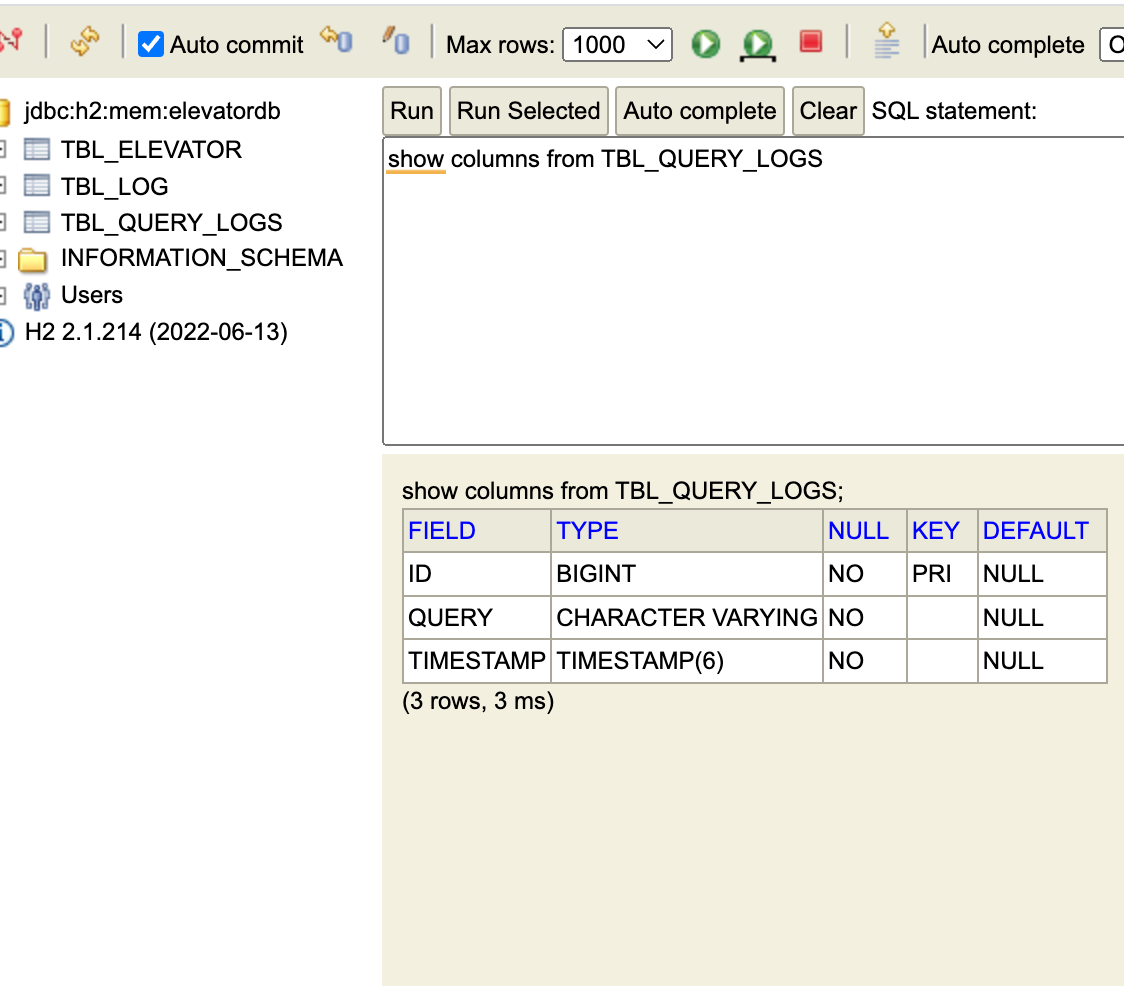Click the INFORMATION_SCHEMA folder icon
1124x986 pixels.
32,260
